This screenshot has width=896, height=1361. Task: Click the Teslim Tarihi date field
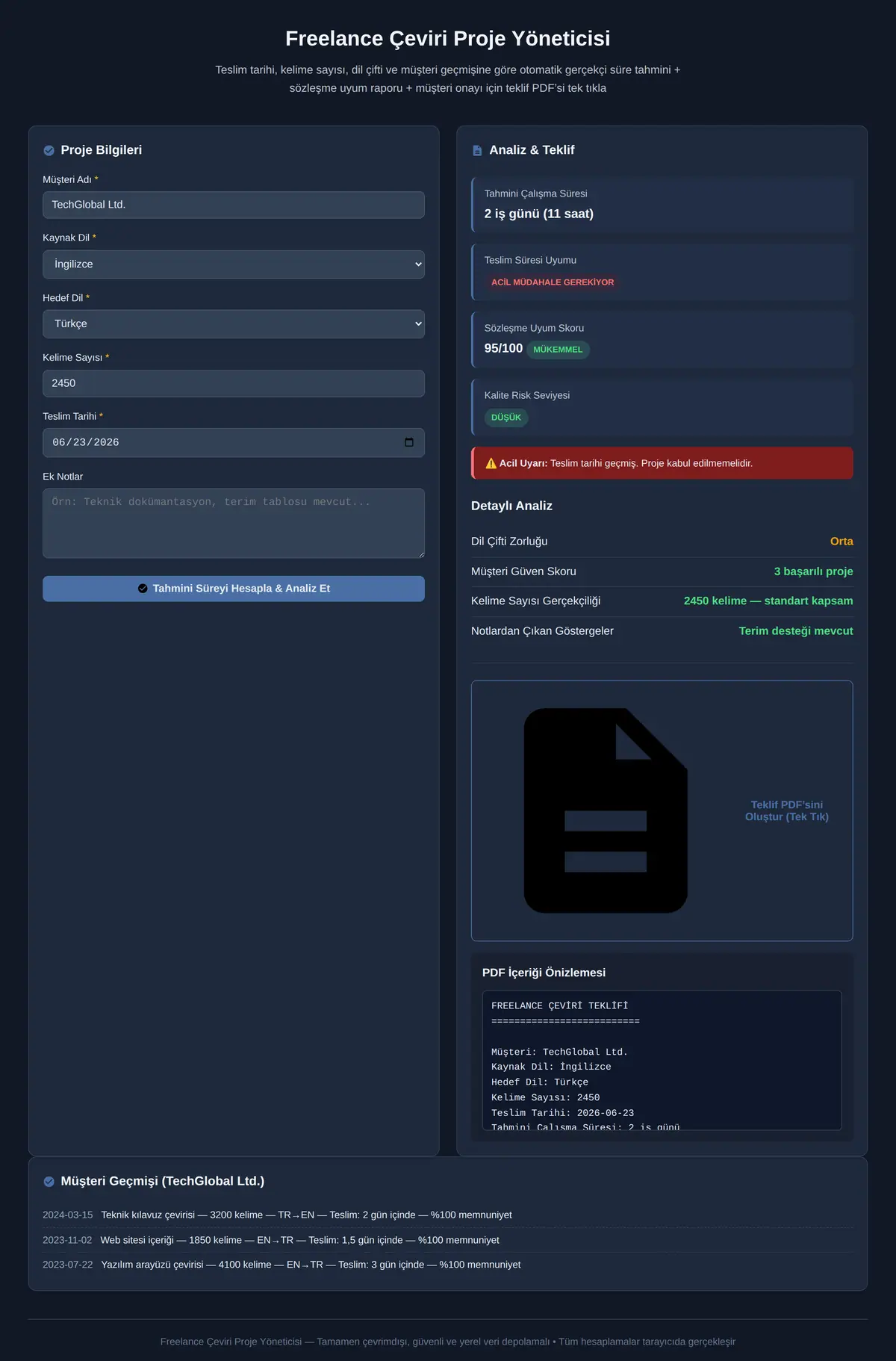tap(234, 442)
